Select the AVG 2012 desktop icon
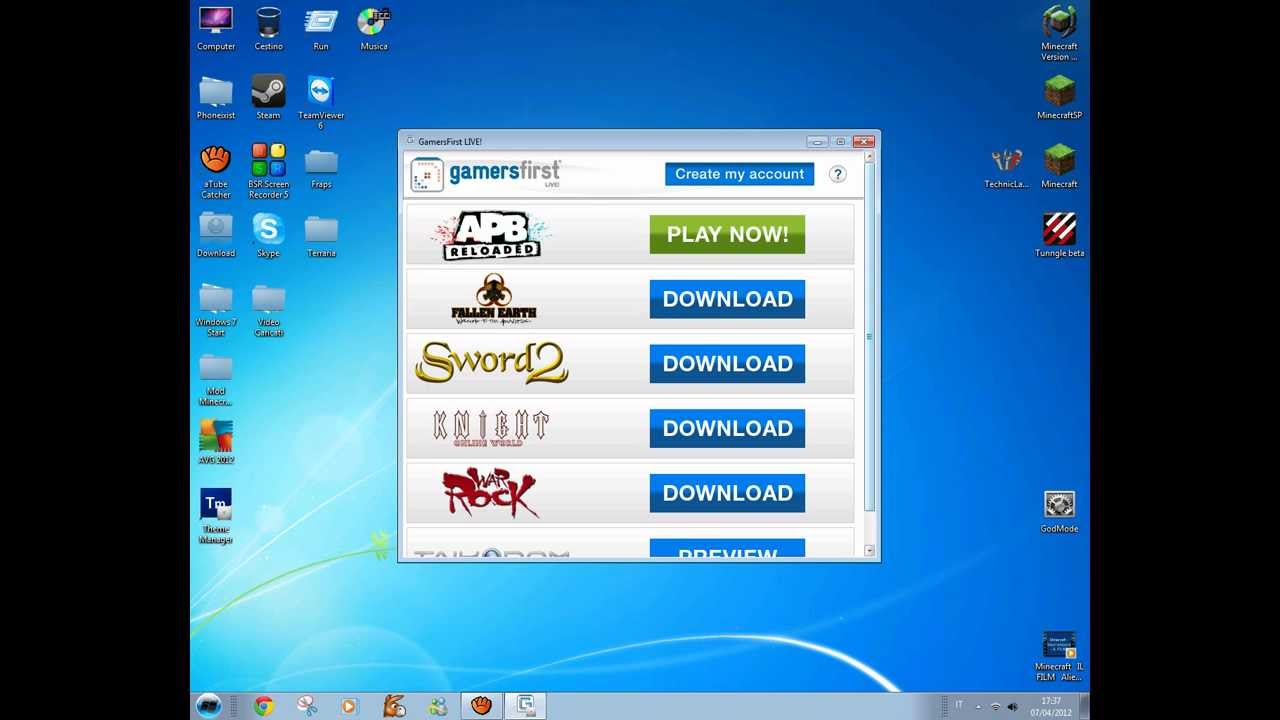 216,441
